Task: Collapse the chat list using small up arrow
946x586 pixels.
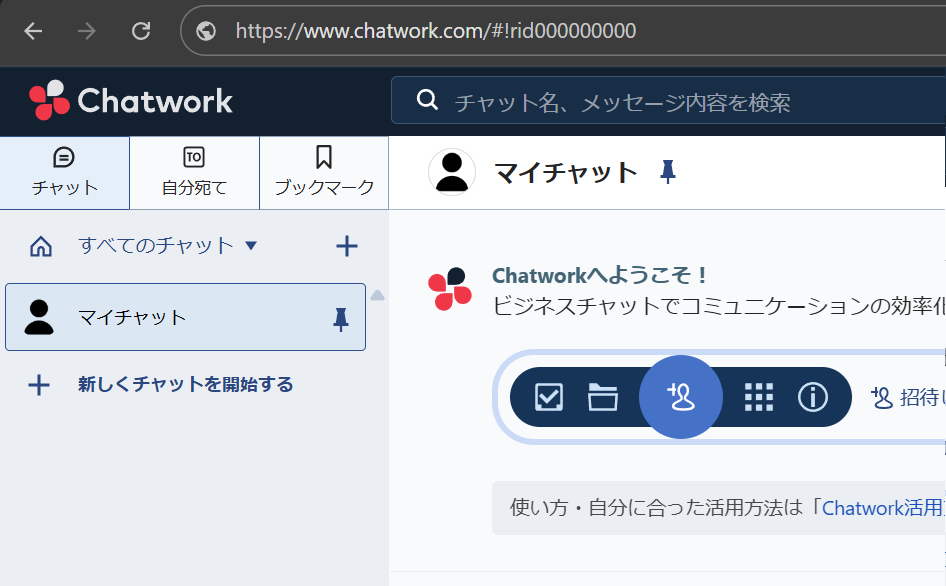Action: point(377,296)
